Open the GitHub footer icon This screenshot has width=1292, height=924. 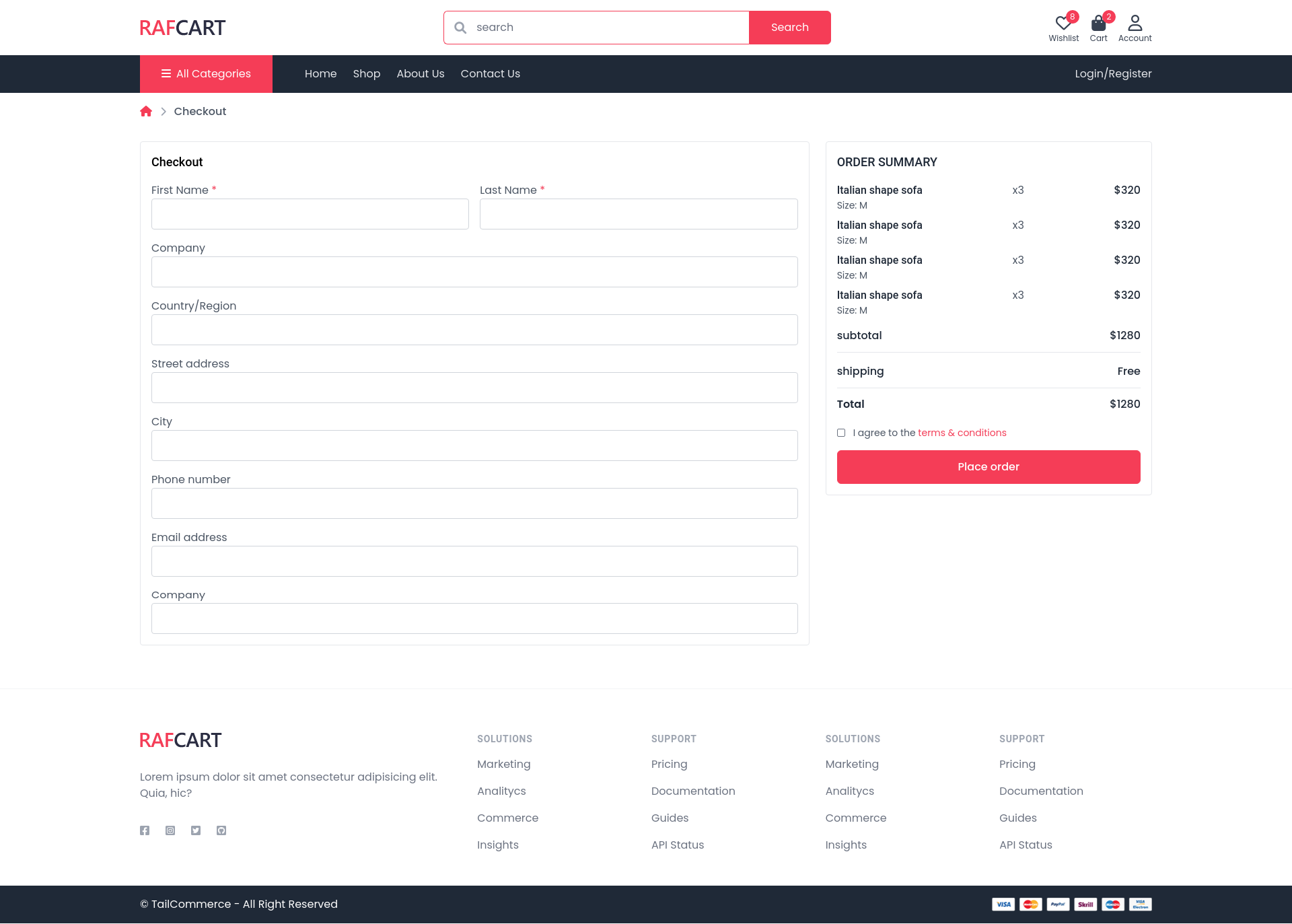pyautogui.click(x=221, y=830)
